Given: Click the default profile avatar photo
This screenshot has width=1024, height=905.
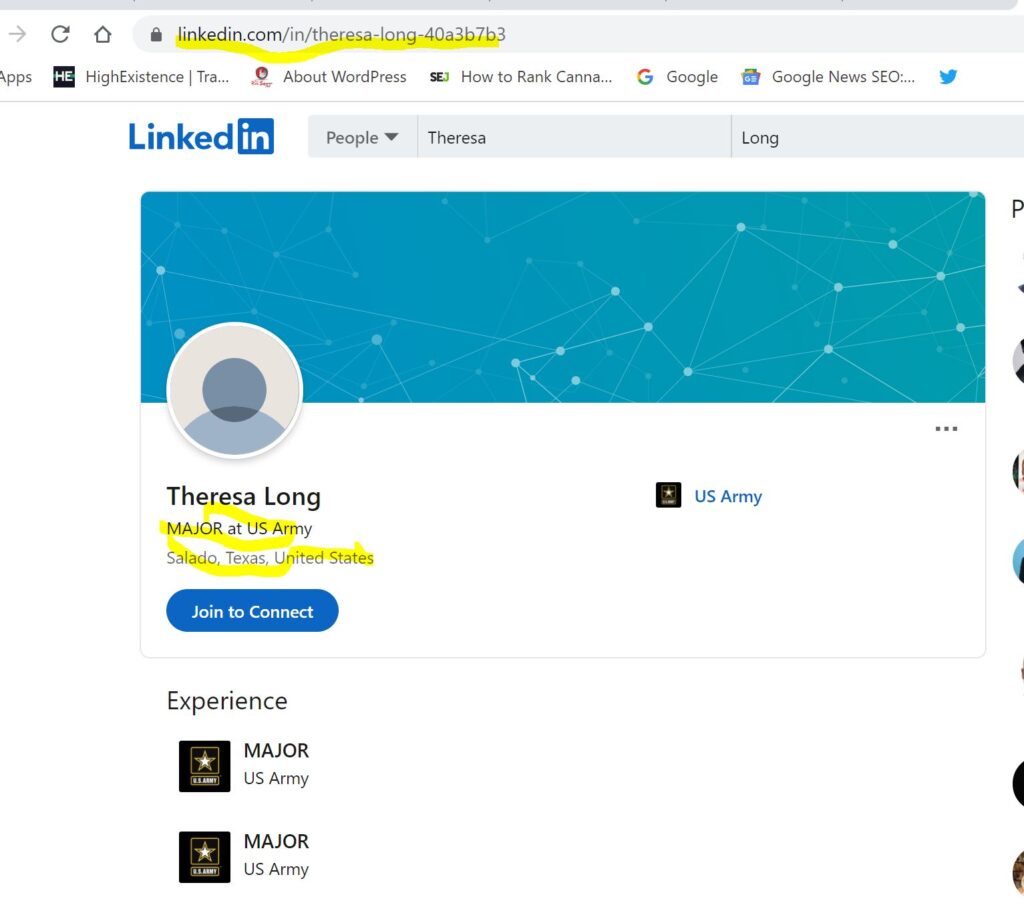Looking at the screenshot, I should [234, 390].
